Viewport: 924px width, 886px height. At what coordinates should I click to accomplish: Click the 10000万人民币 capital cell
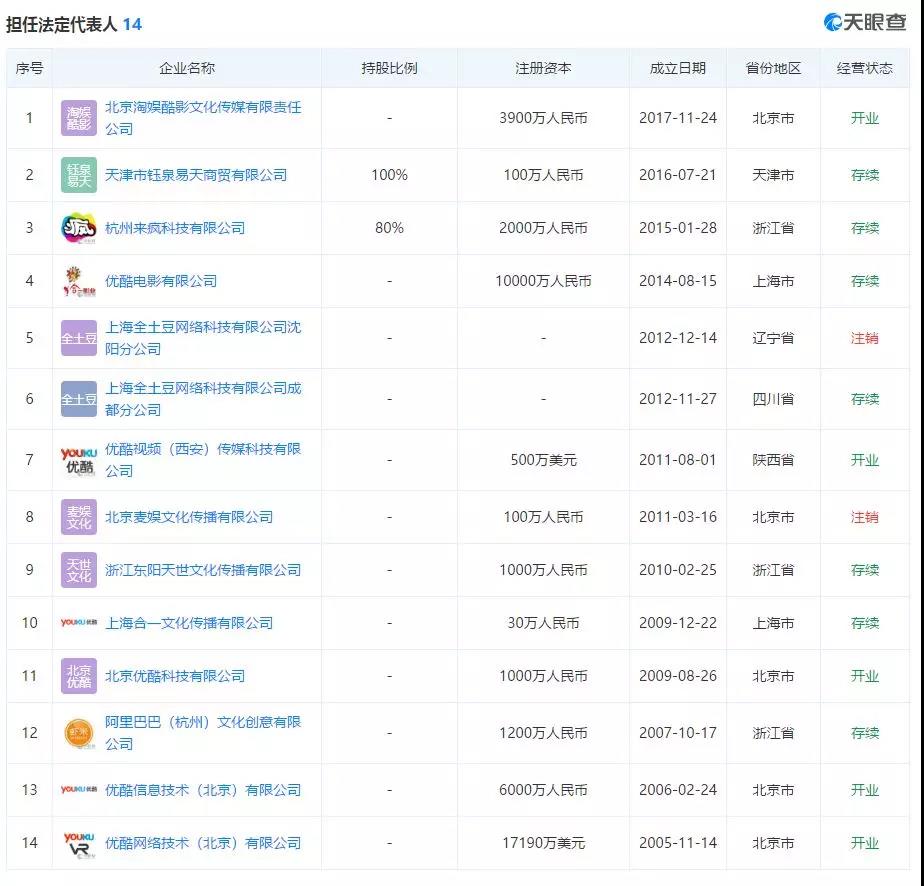543,281
